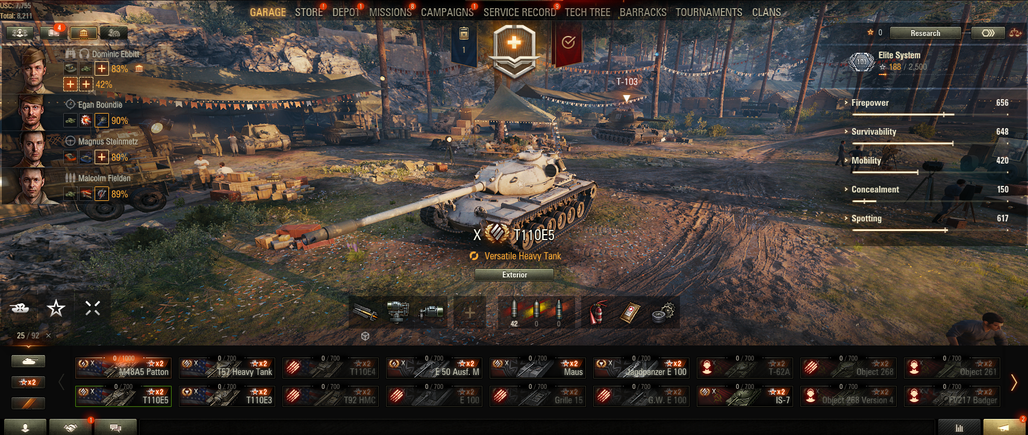Open the fire extinguisher consumable slot

596,312
